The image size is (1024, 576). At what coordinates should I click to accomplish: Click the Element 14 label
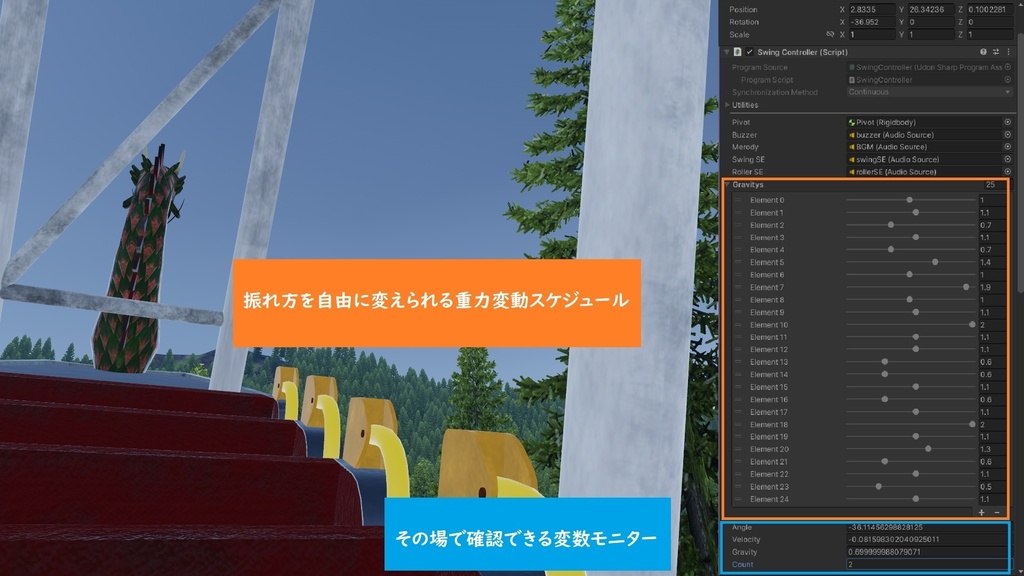769,374
